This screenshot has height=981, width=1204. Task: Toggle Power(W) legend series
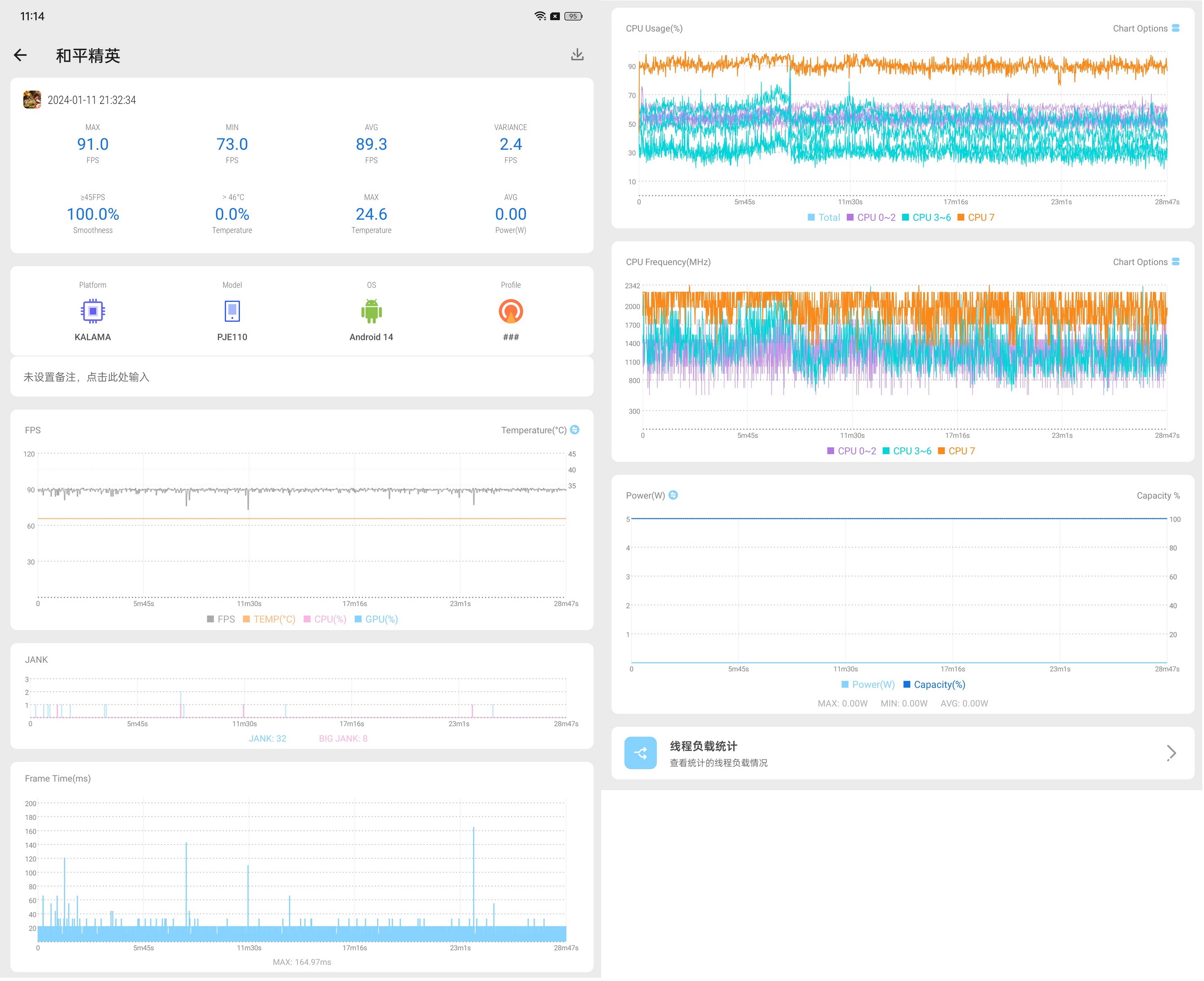tap(868, 684)
